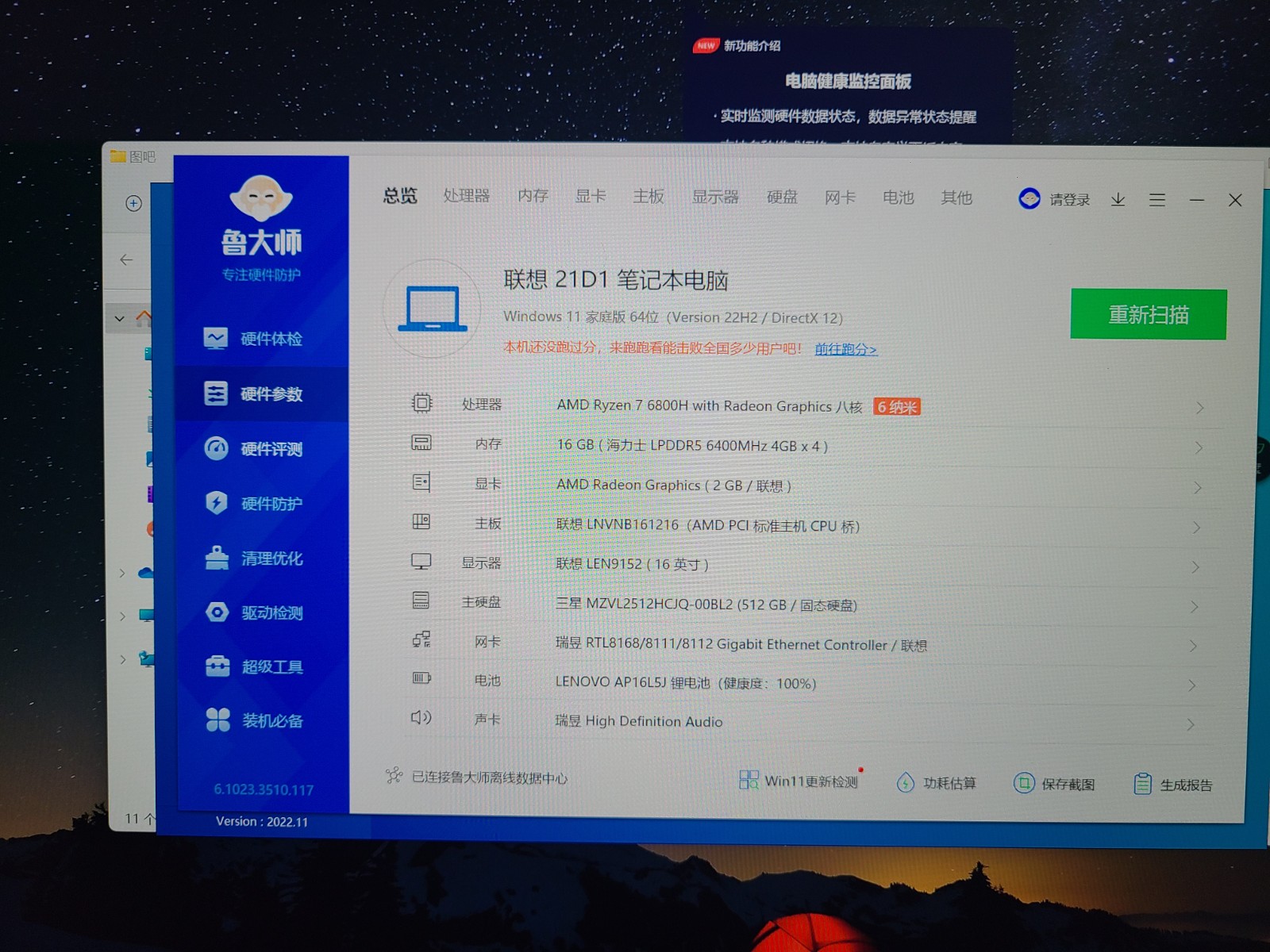Expand the LENOVO AP16L5J battery row chevron

coord(1192,685)
